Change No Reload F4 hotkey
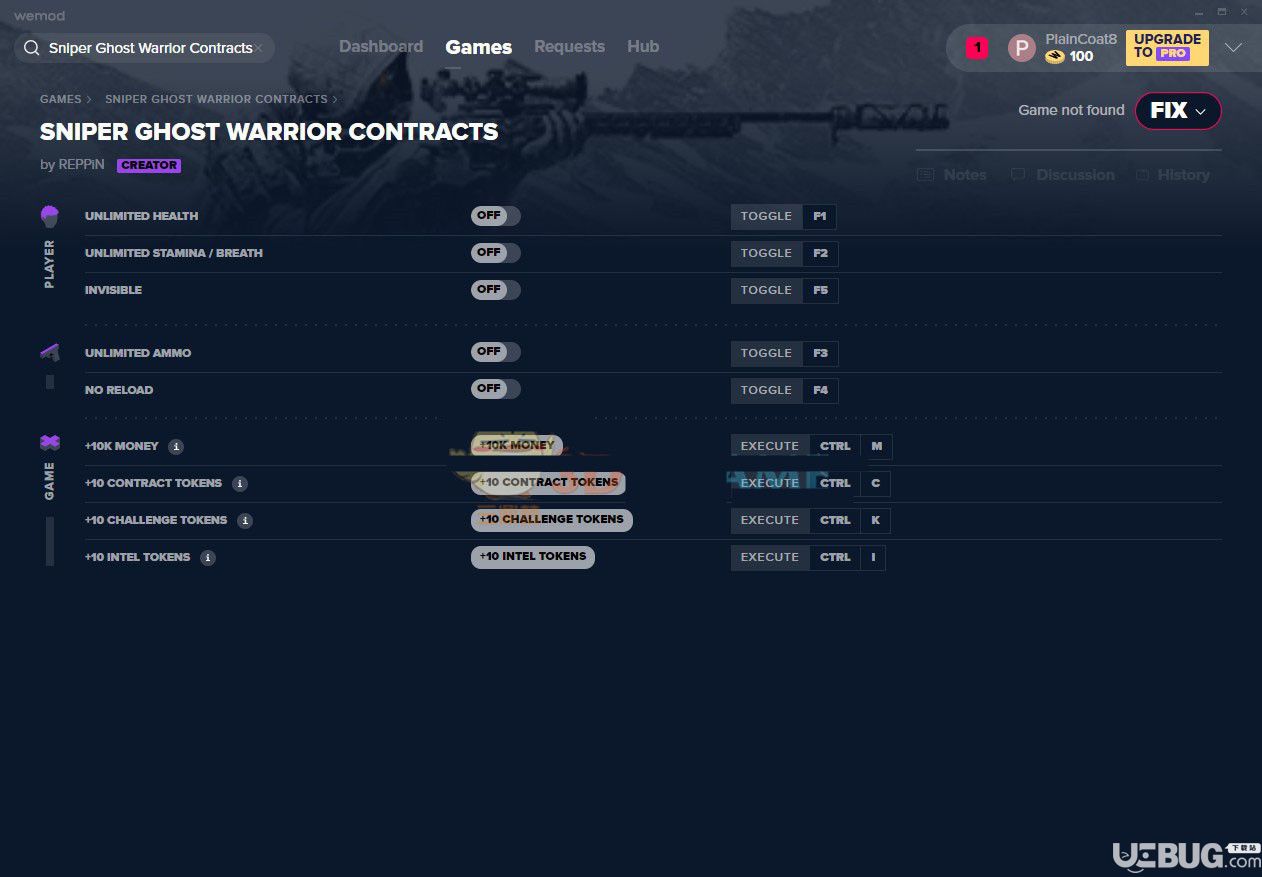This screenshot has height=877, width=1262. [820, 390]
